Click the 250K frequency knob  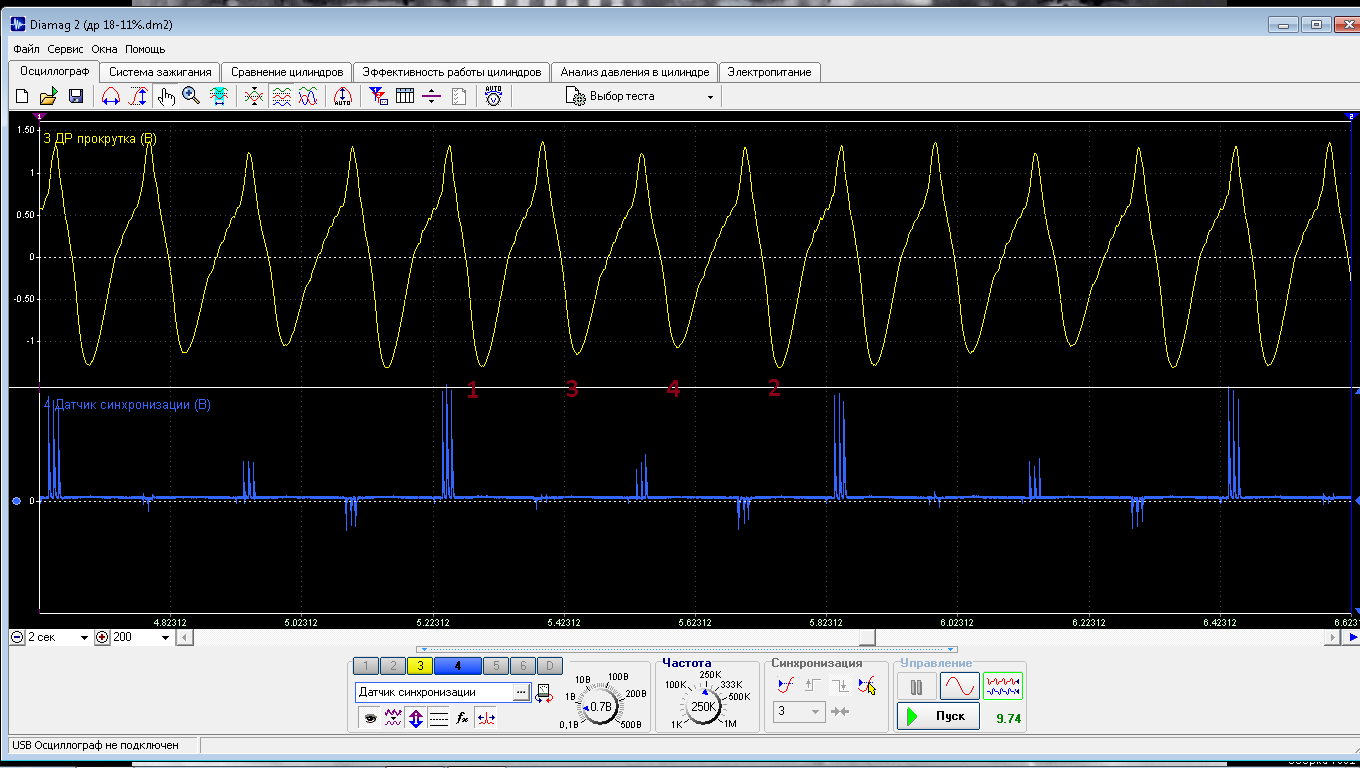click(704, 707)
